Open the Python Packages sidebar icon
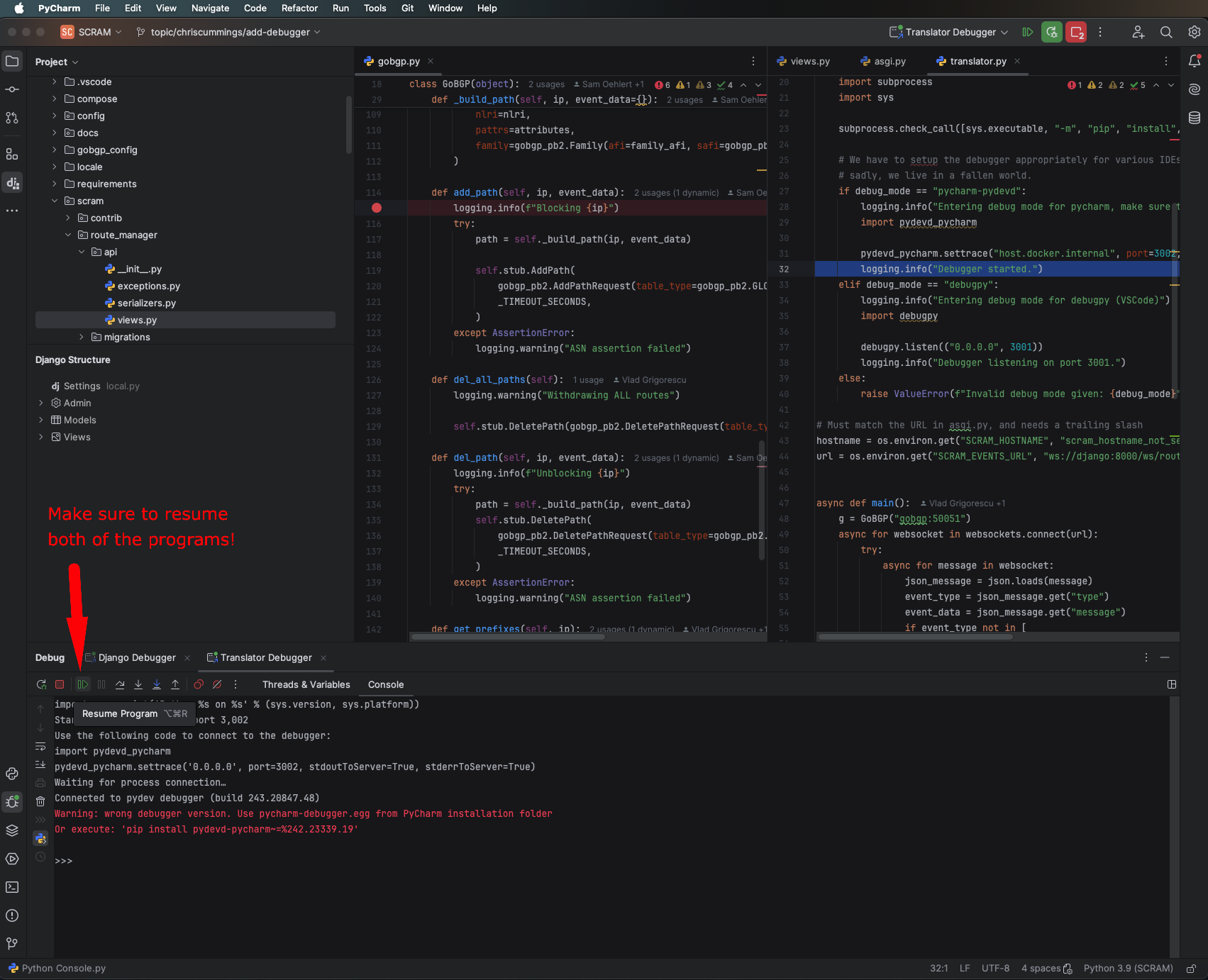The image size is (1208, 980). (x=12, y=830)
